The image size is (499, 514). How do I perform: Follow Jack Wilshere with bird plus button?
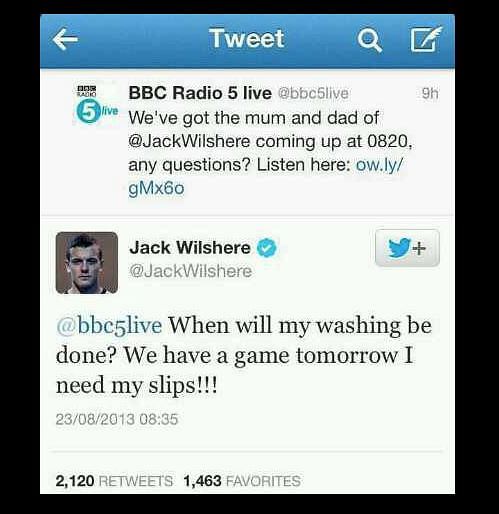(407, 248)
